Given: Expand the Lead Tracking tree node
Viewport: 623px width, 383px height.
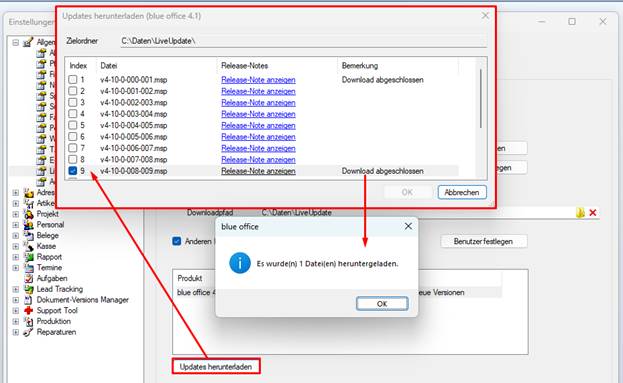Looking at the screenshot, I should [15, 289].
